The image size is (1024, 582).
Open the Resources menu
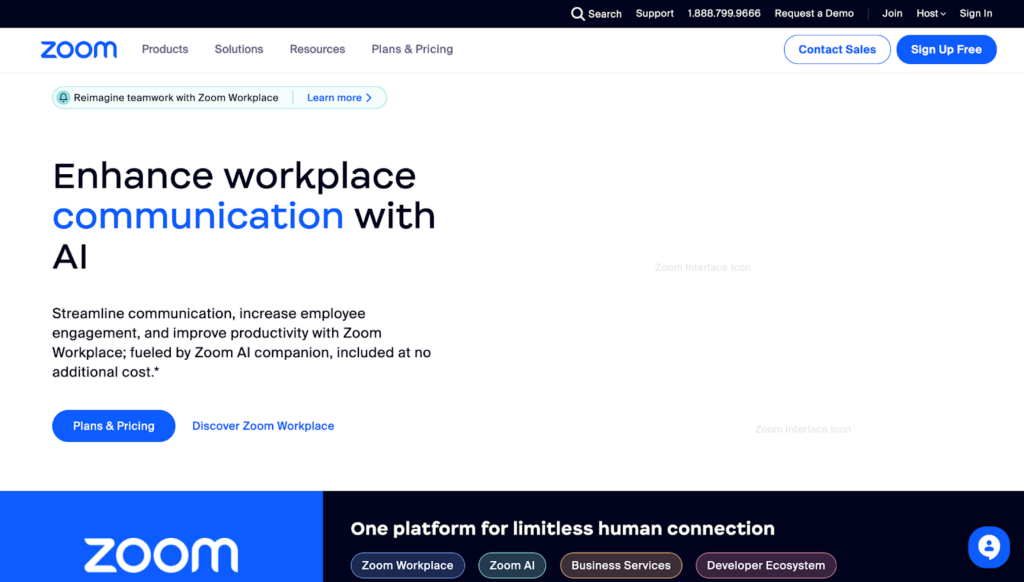317,49
